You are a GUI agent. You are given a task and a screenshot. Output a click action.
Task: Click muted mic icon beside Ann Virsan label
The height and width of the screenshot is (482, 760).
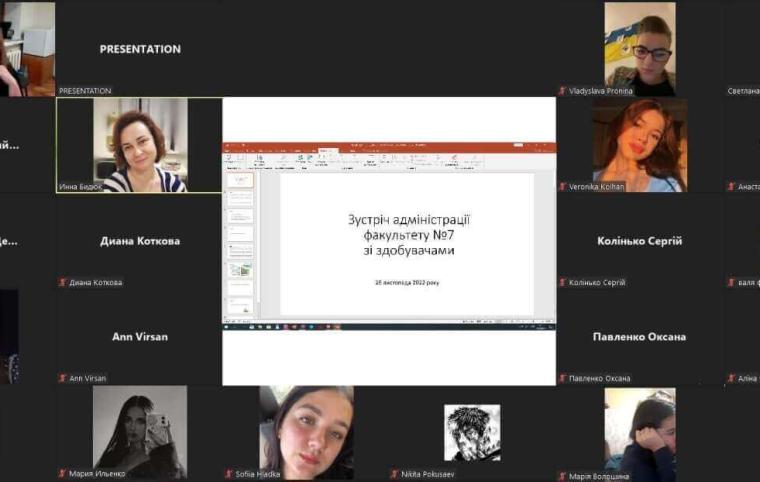(63, 378)
